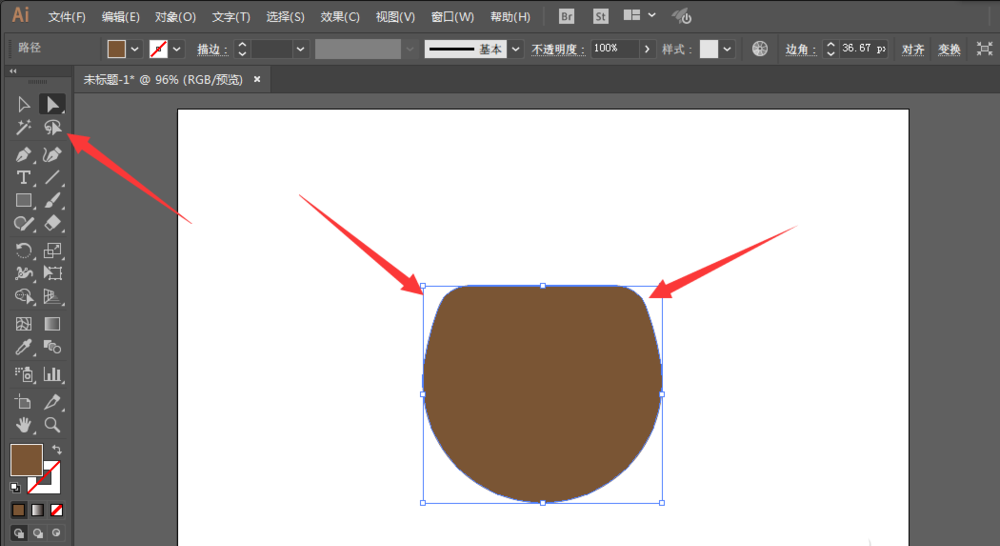Select the Eyedropper tool
This screenshot has height=546, width=1000.
click(24, 347)
